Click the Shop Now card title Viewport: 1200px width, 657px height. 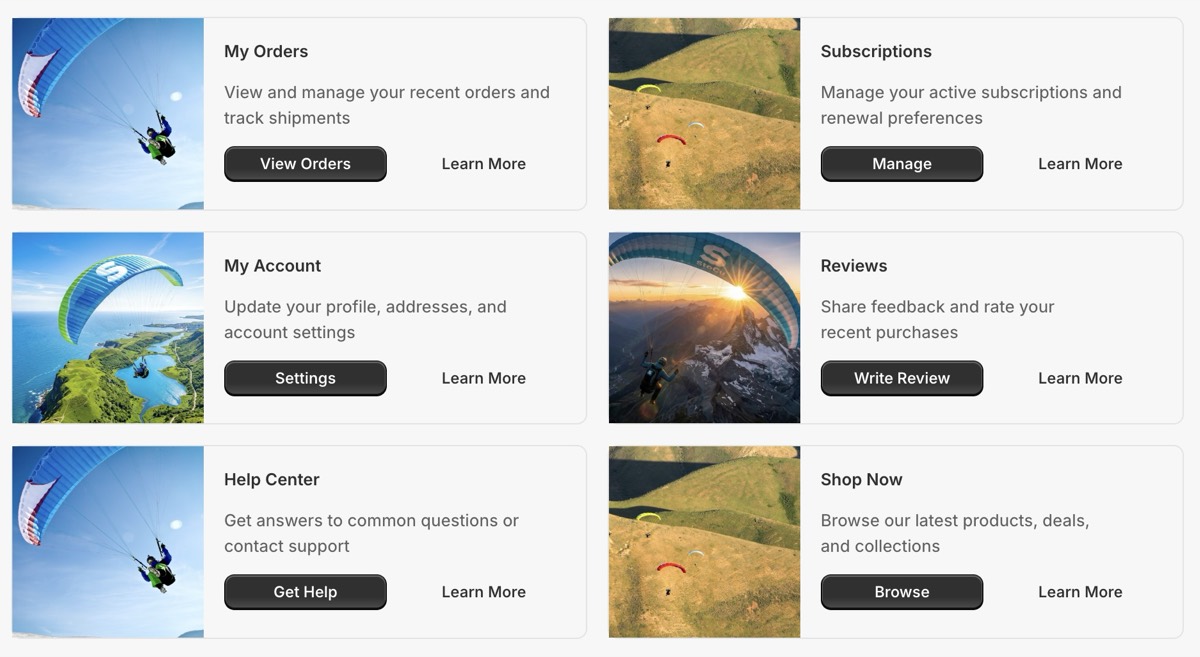click(862, 480)
